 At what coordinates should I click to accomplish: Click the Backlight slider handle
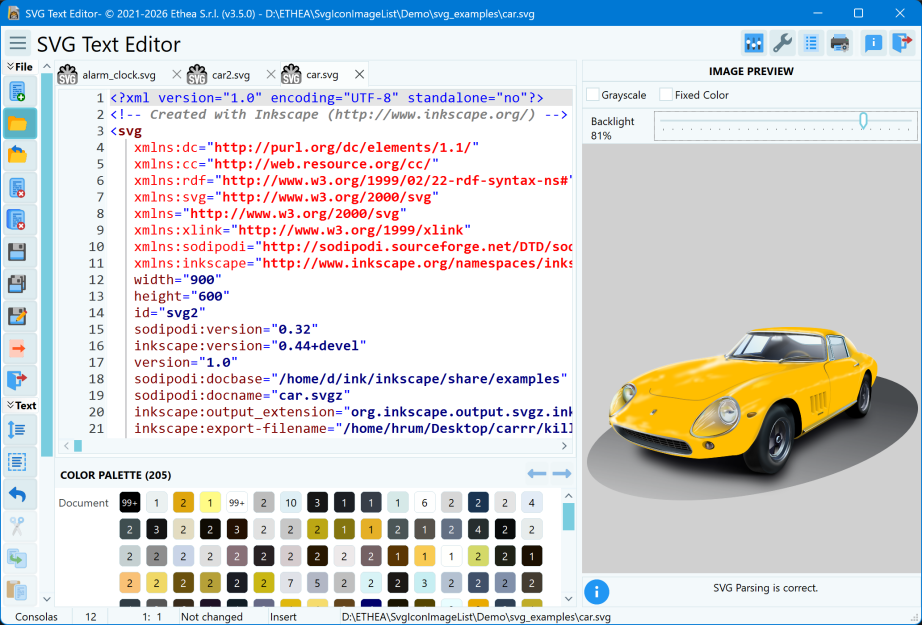[863, 121]
